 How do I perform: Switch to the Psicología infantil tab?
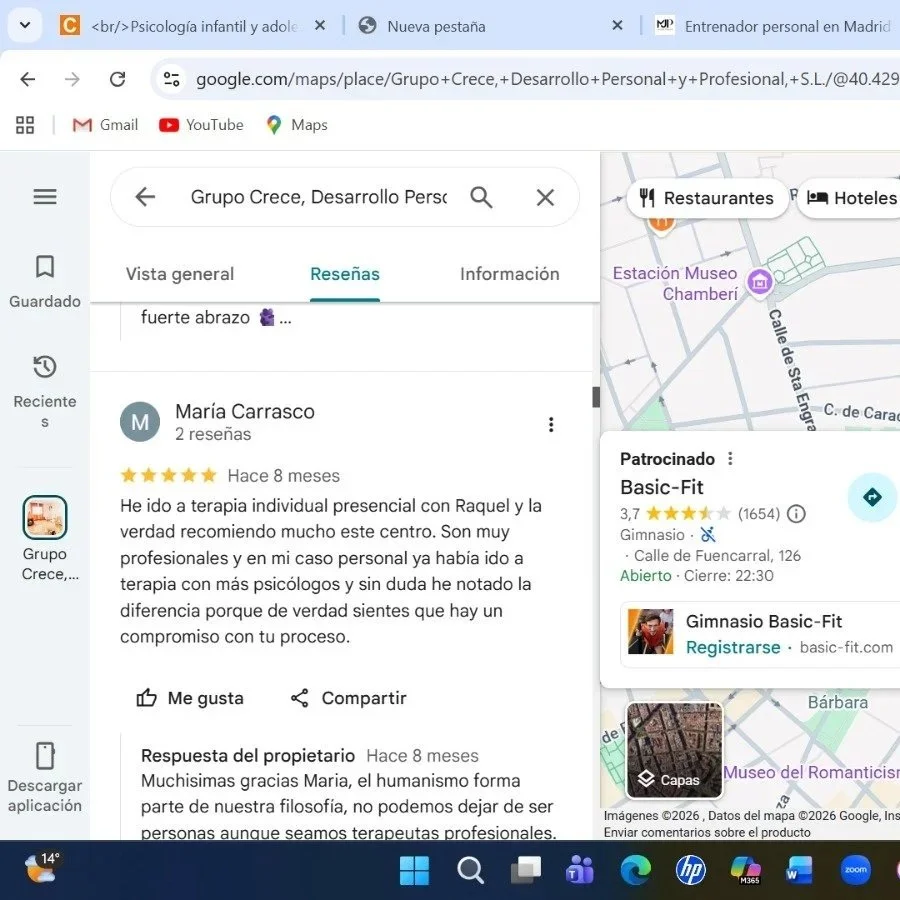point(192,26)
